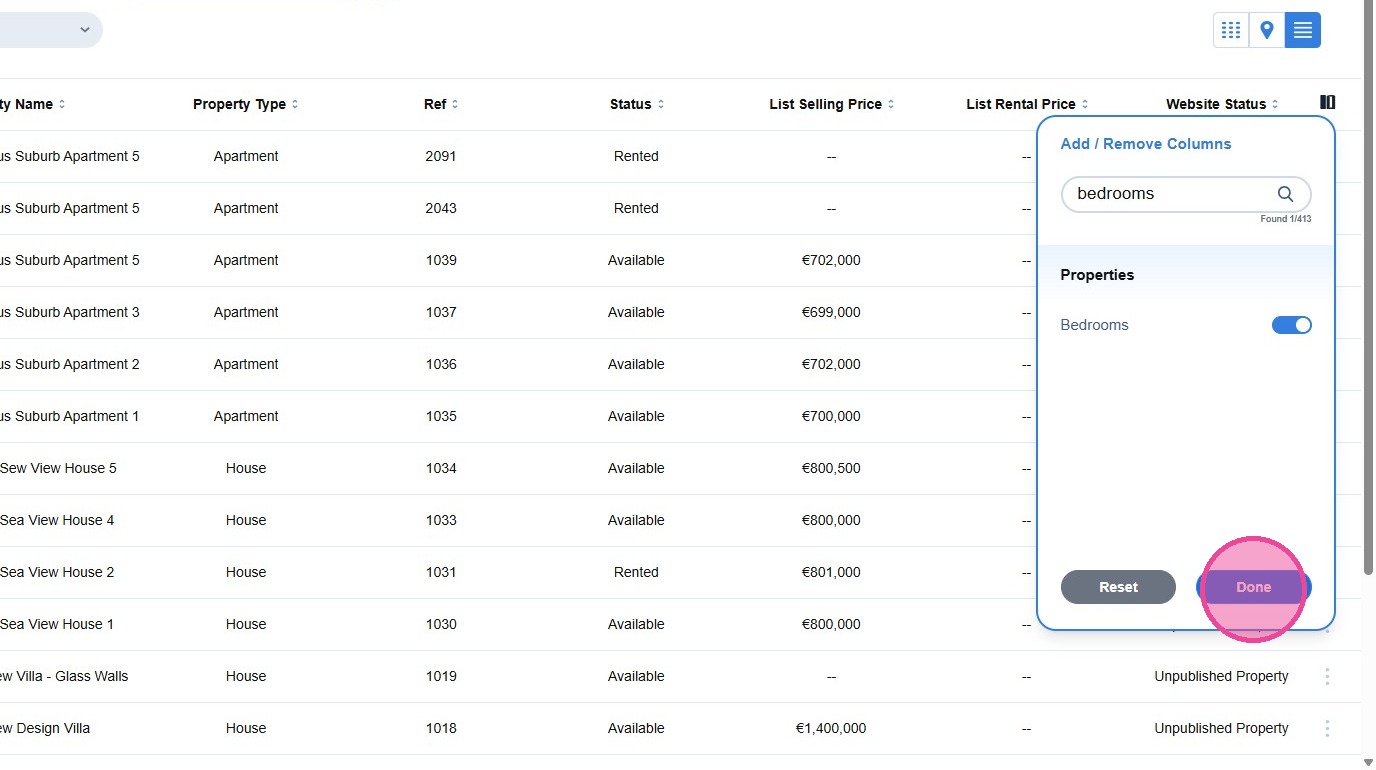Expand the collapsed dropdown pill above the table
Image resolution: width=1376 pixels, height=770 pixels.
click(x=50, y=30)
